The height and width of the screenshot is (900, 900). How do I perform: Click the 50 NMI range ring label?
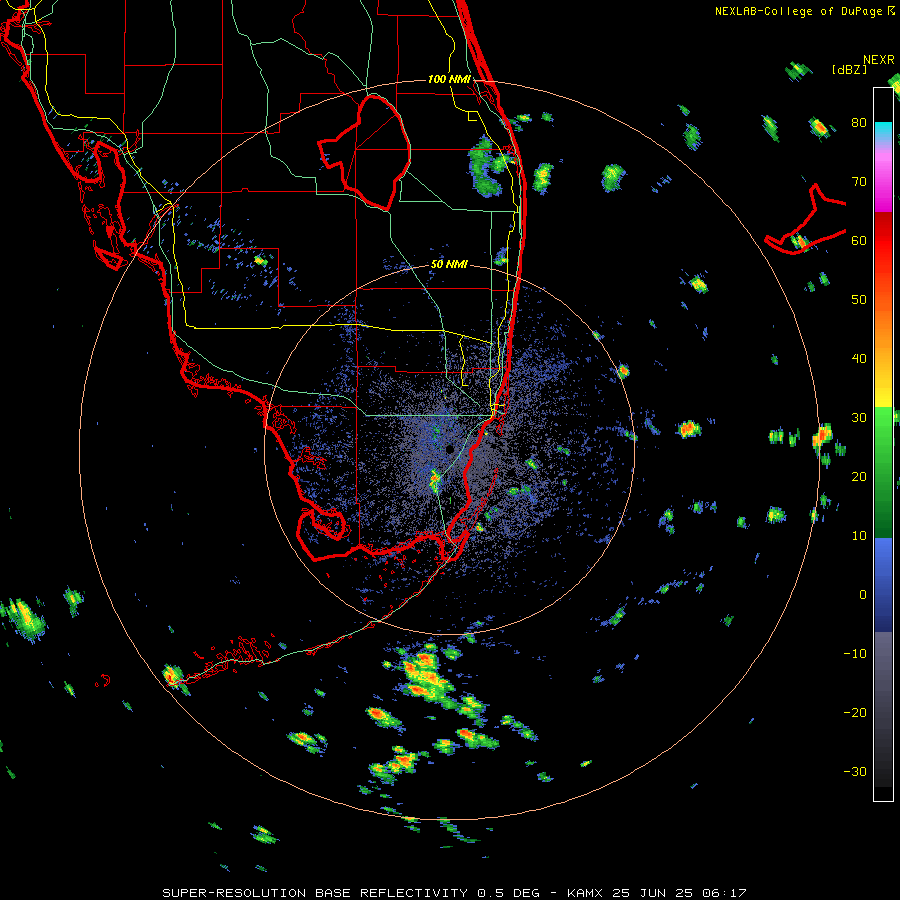click(449, 265)
